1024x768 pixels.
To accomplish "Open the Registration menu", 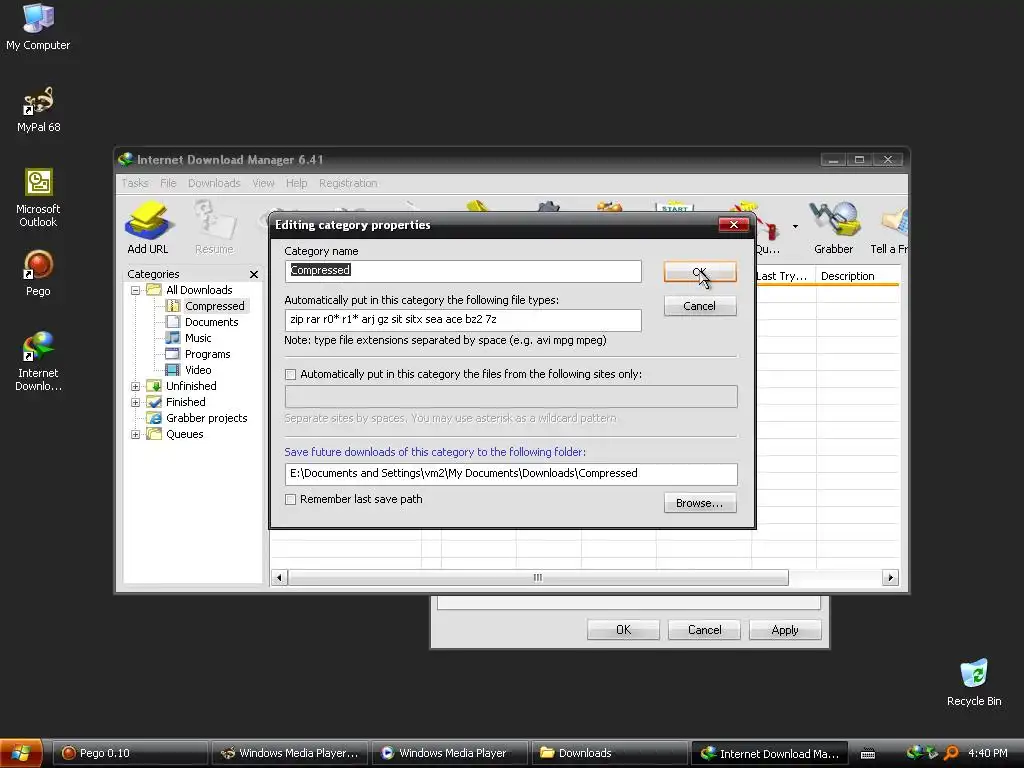I will (348, 183).
